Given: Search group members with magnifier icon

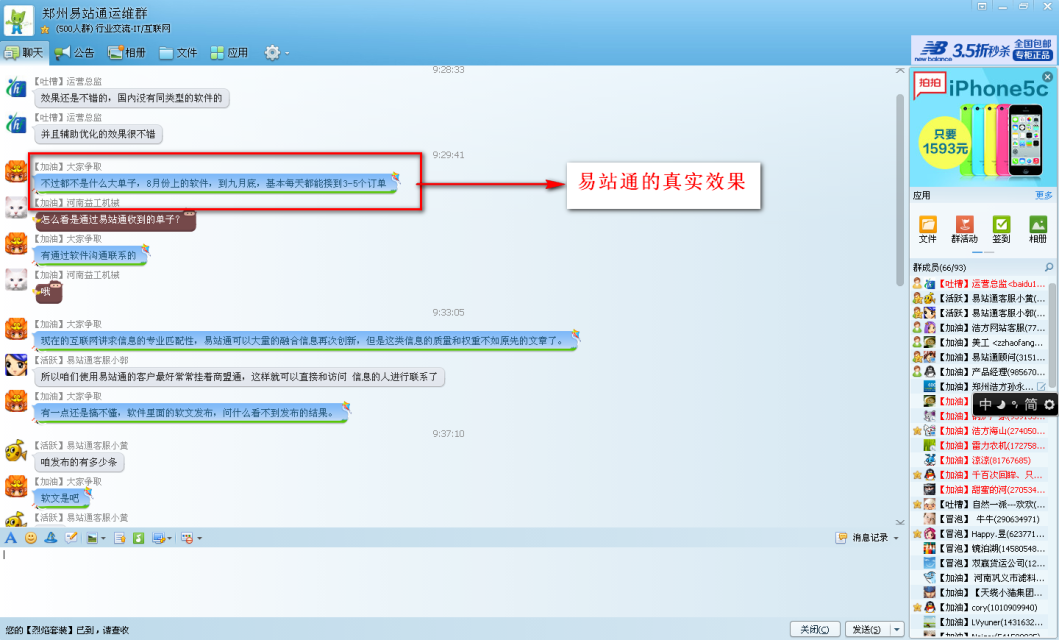Looking at the screenshot, I should [x=1048, y=268].
